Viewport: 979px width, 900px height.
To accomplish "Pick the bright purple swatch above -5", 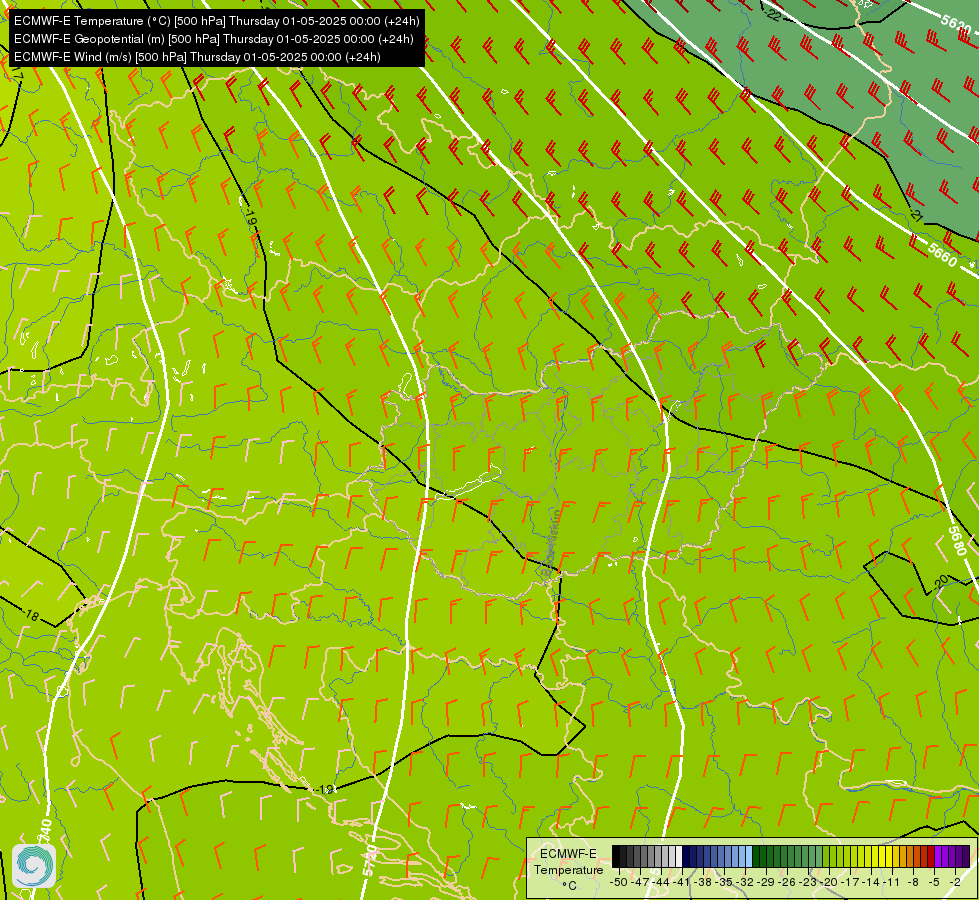I will coord(938,857).
